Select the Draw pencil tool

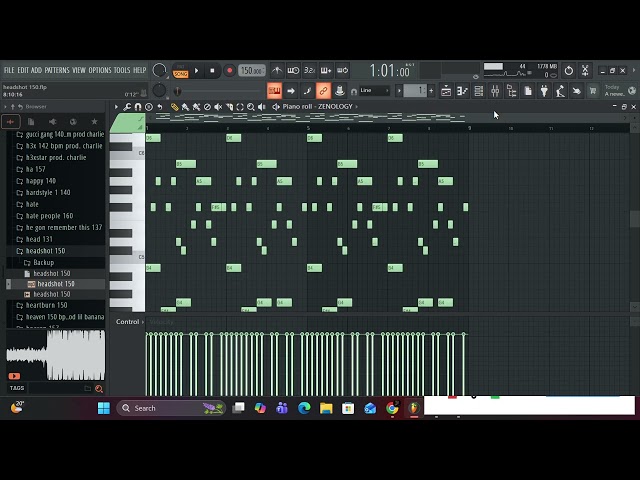click(x=175, y=107)
